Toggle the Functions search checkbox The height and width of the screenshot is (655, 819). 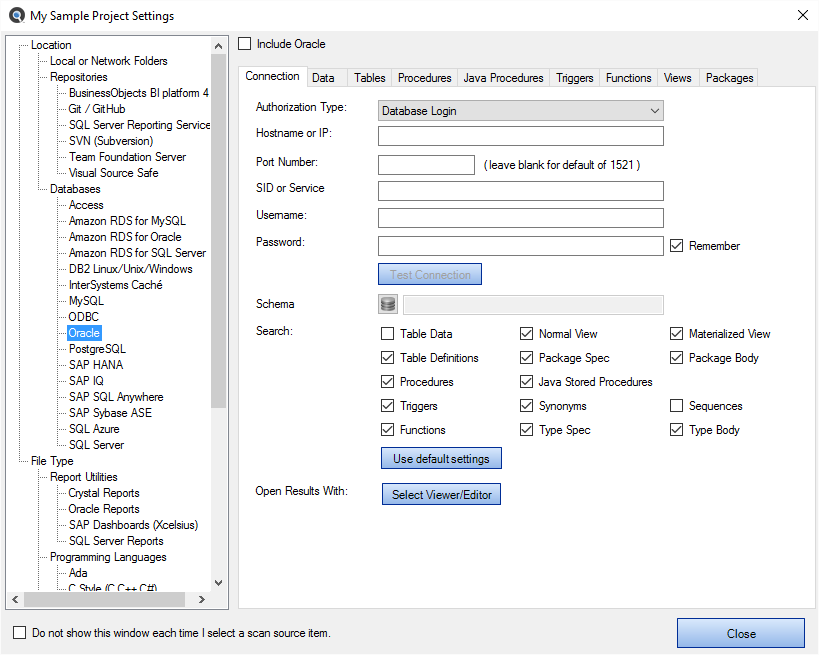[388, 429]
